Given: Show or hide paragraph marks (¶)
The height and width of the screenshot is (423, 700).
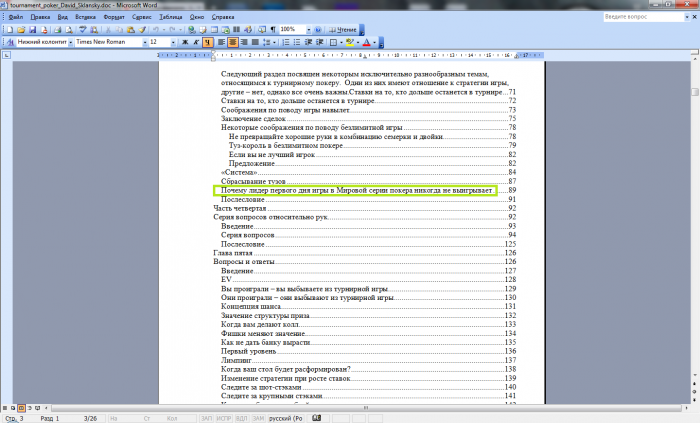Looking at the screenshot, I should (x=273, y=30).
